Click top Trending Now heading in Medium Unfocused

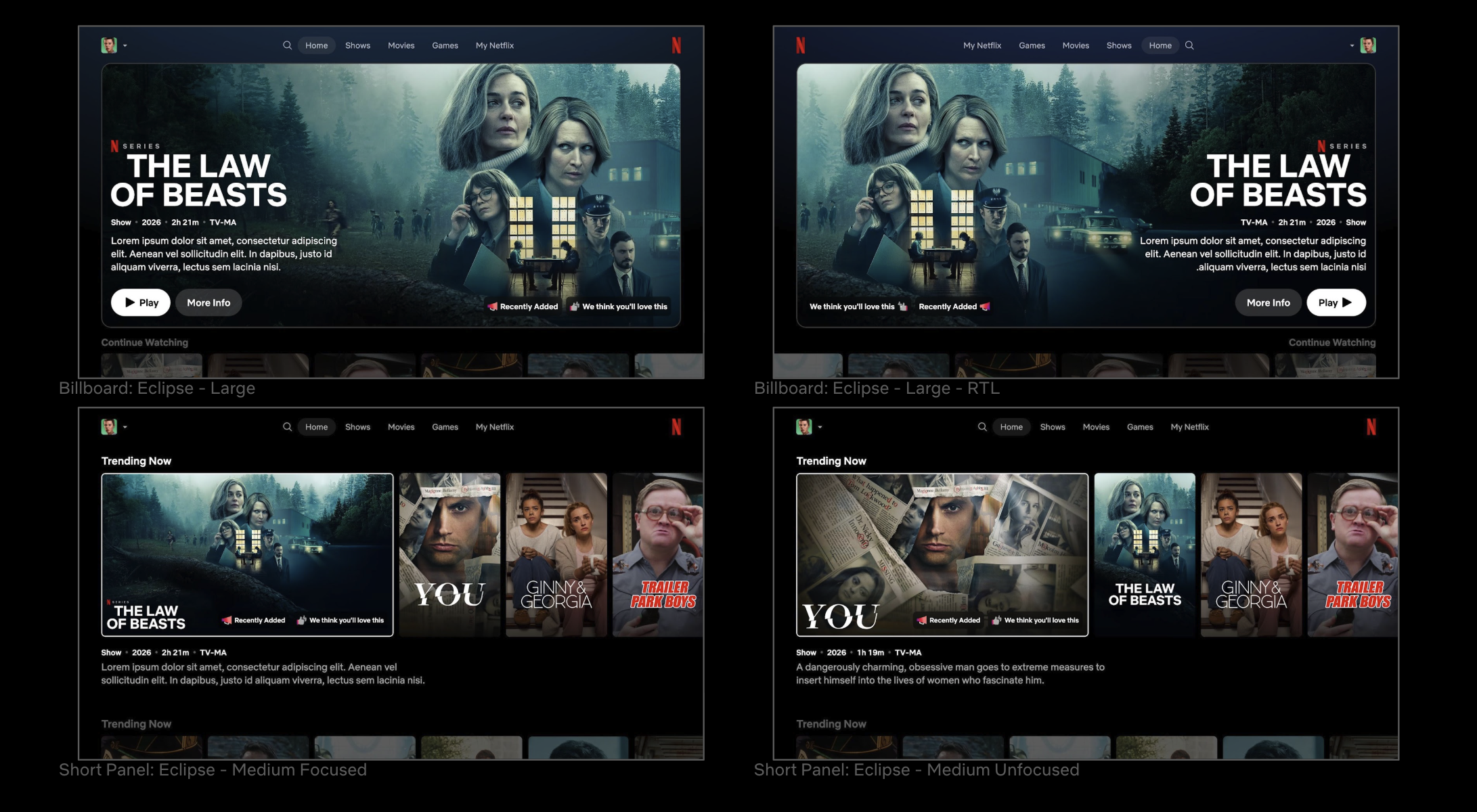831,461
